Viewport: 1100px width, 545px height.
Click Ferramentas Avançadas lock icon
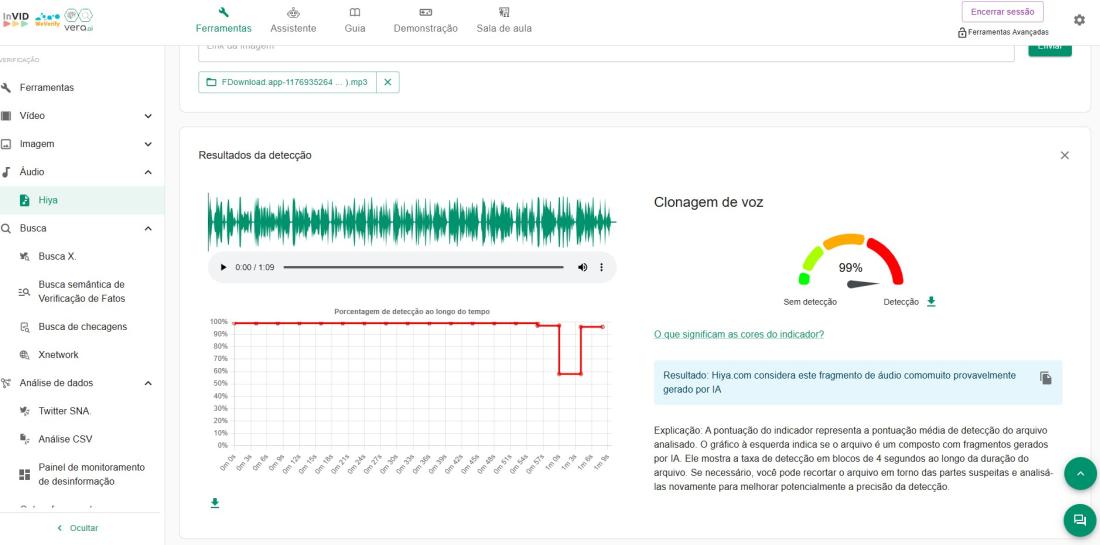click(962, 32)
